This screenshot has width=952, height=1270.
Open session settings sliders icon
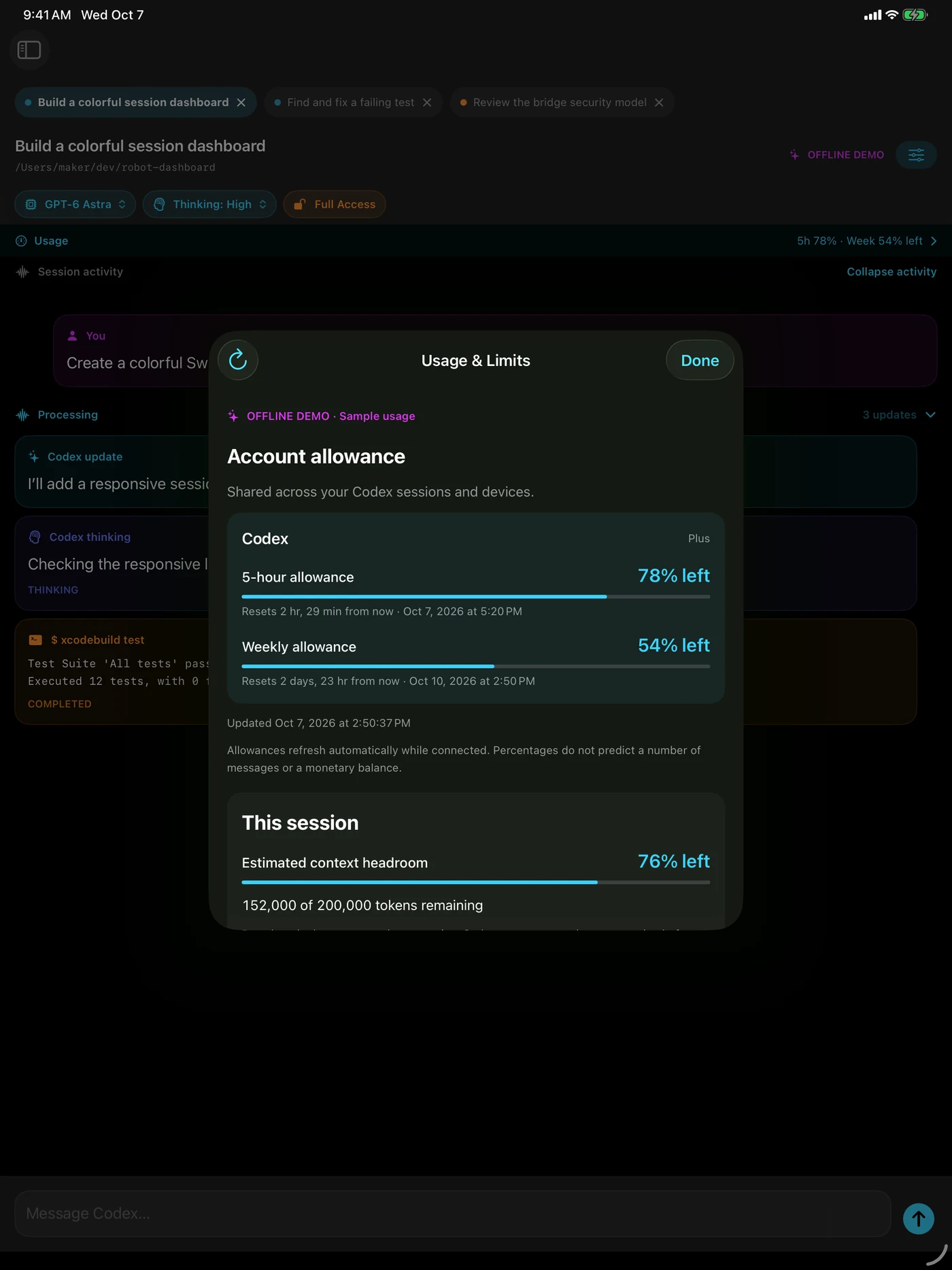point(916,155)
